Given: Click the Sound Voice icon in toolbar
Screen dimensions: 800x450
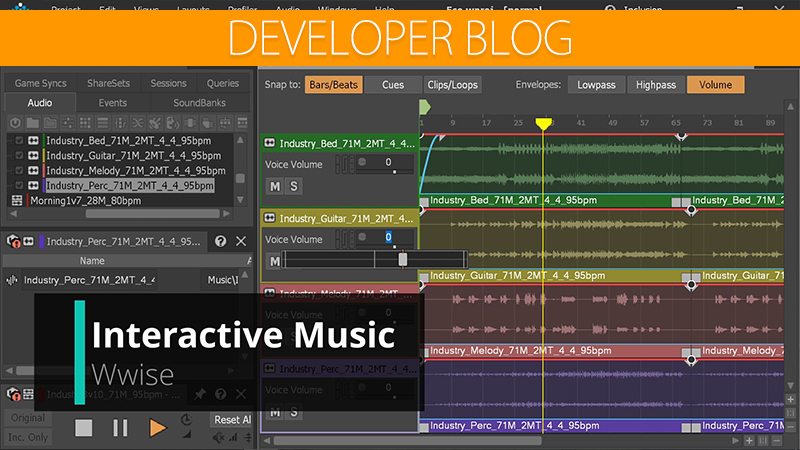Looking at the screenshot, I should (x=172, y=122).
